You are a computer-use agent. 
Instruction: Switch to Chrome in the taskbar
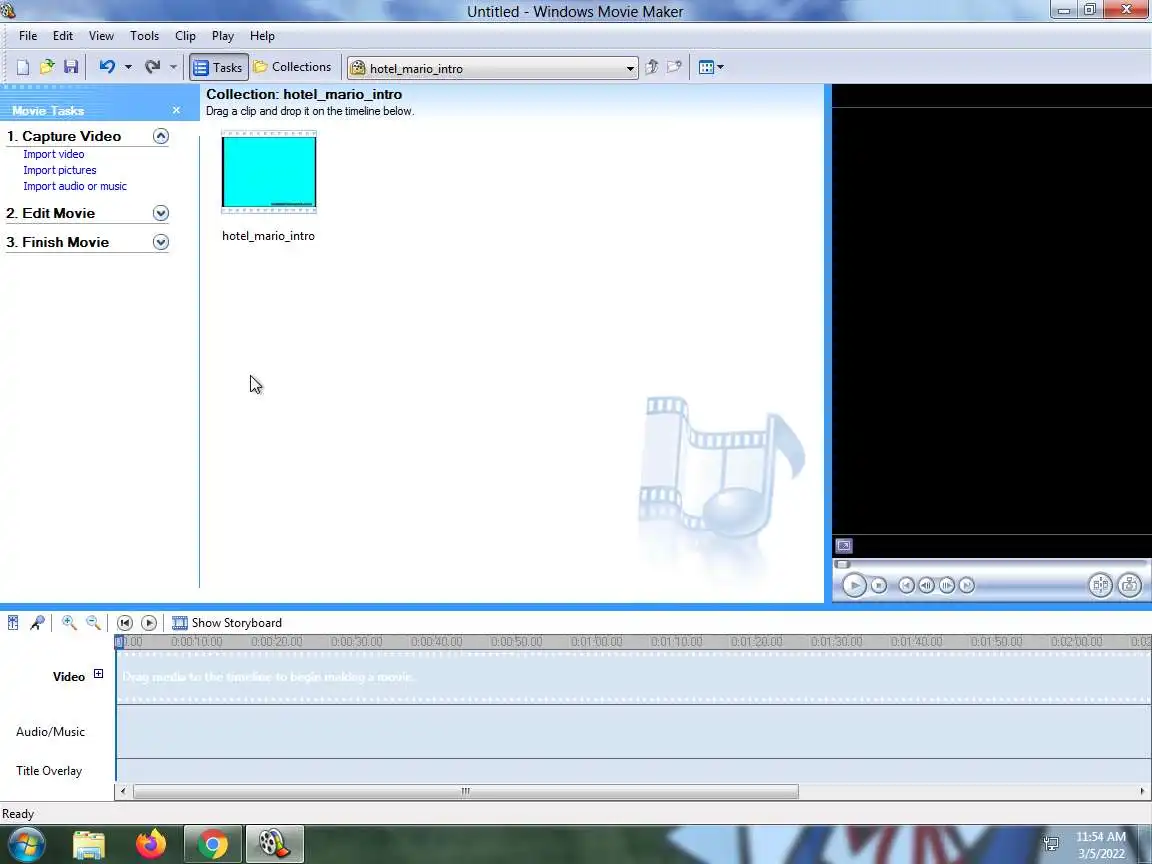[212, 845]
